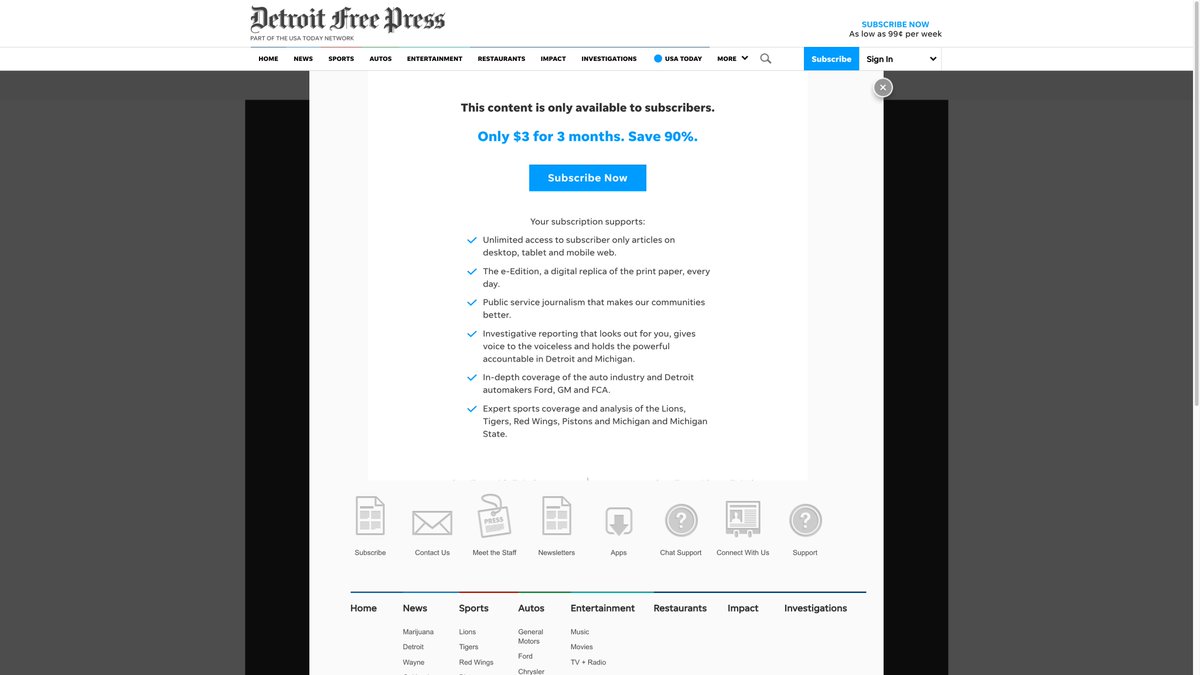The image size is (1200, 675).
Task: Close the subscriber paywall popup
Action: 882,87
